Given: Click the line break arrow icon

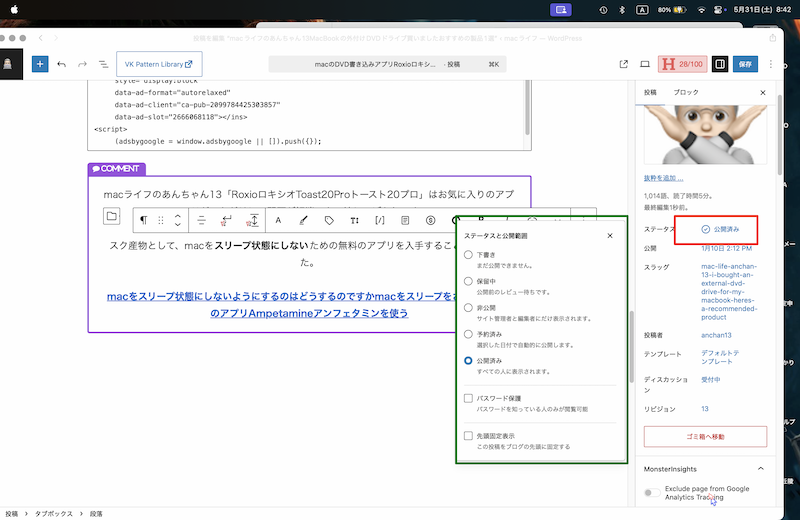Looking at the screenshot, I should [x=226, y=220].
